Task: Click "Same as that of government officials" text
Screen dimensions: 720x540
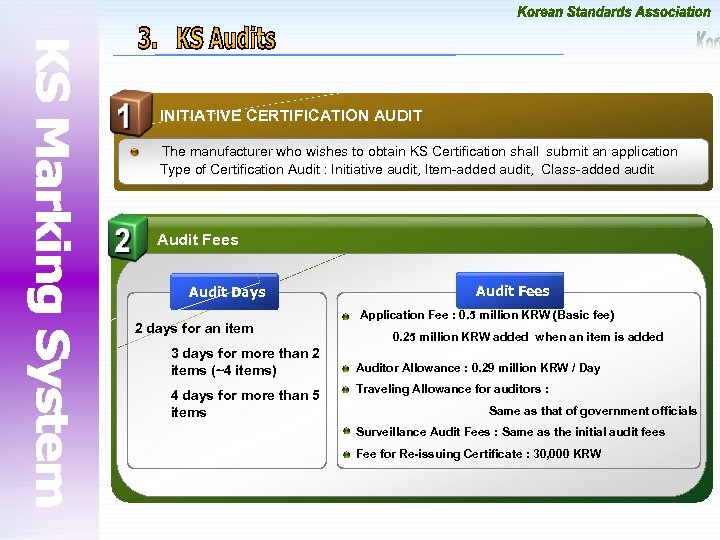Action: [593, 411]
